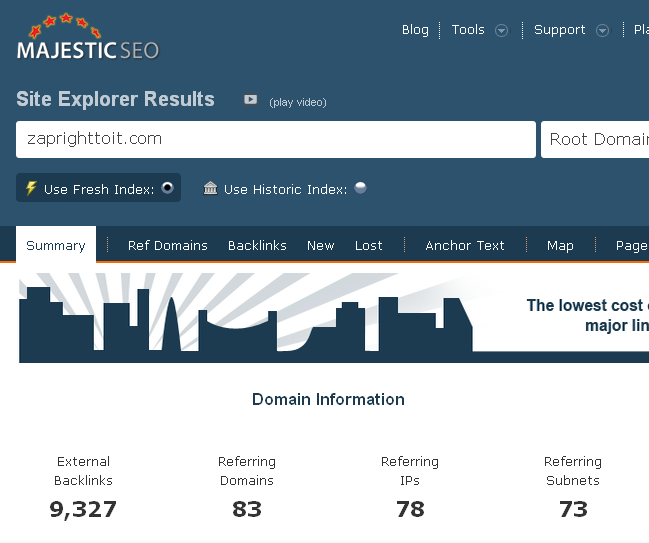Open the Anchor Text tab
Image resolution: width=649 pixels, height=543 pixels.
click(465, 245)
